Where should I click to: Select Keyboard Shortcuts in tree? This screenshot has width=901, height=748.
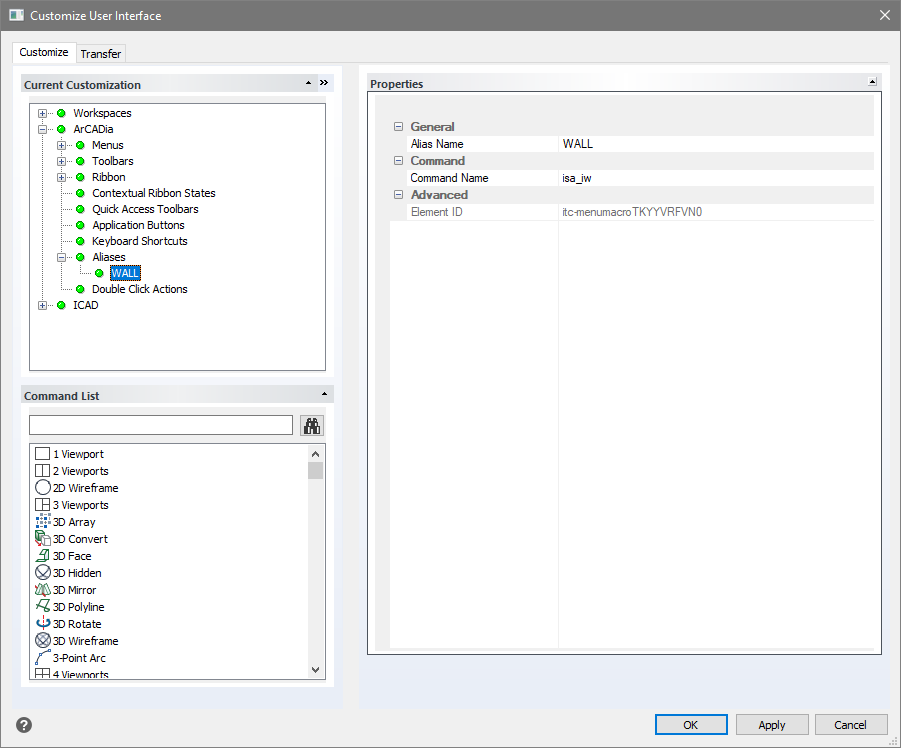(140, 241)
